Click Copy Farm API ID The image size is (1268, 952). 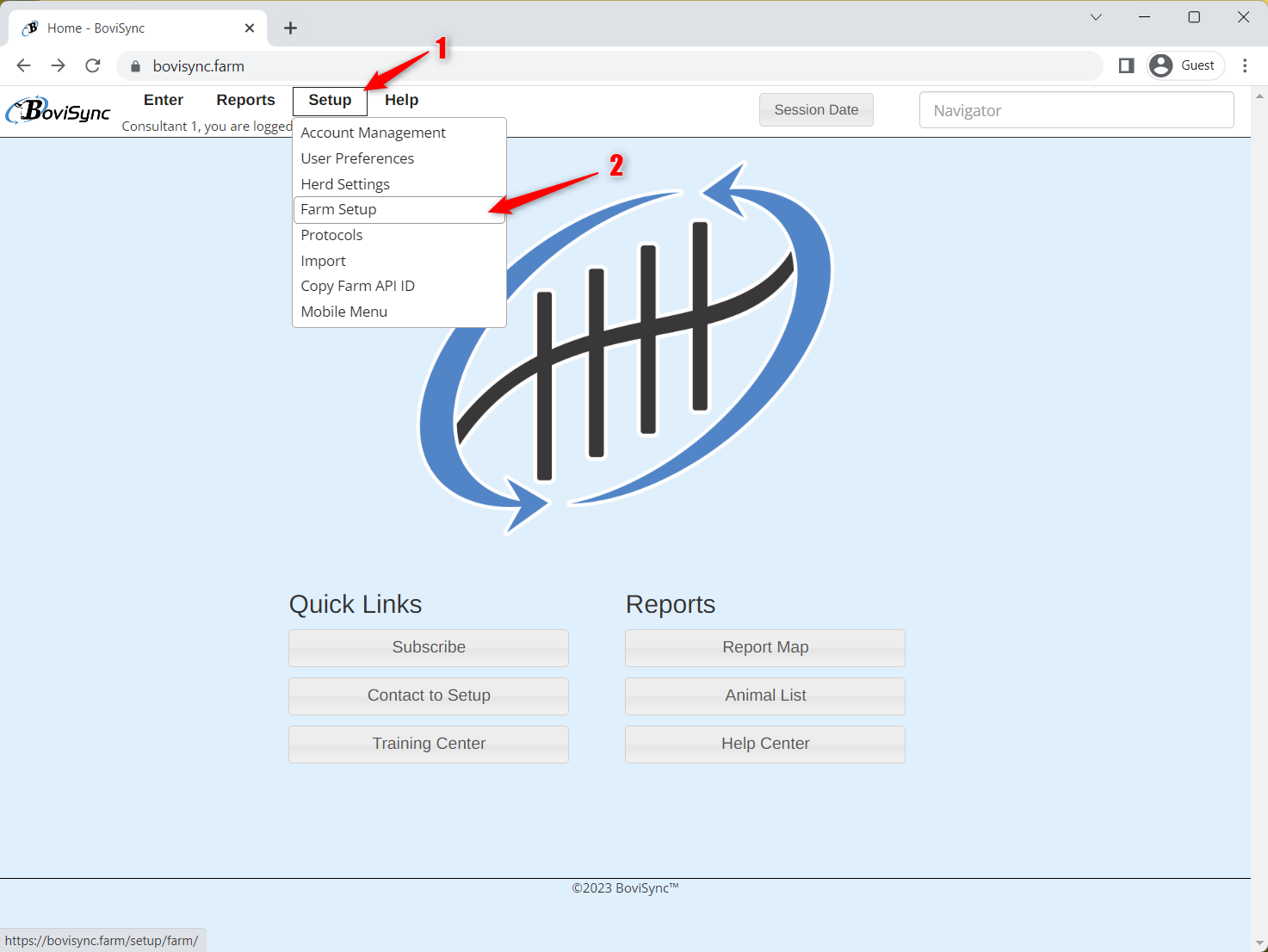(x=399, y=286)
